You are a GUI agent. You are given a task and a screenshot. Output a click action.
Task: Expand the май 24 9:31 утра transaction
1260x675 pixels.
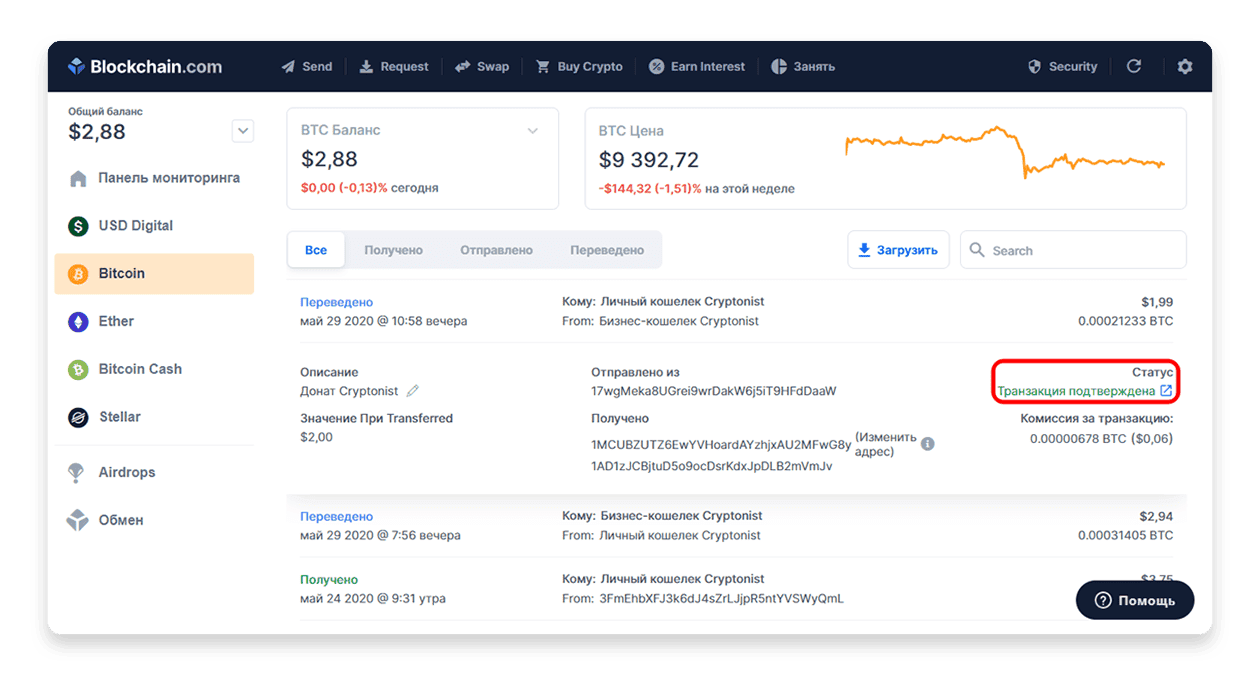point(736,589)
